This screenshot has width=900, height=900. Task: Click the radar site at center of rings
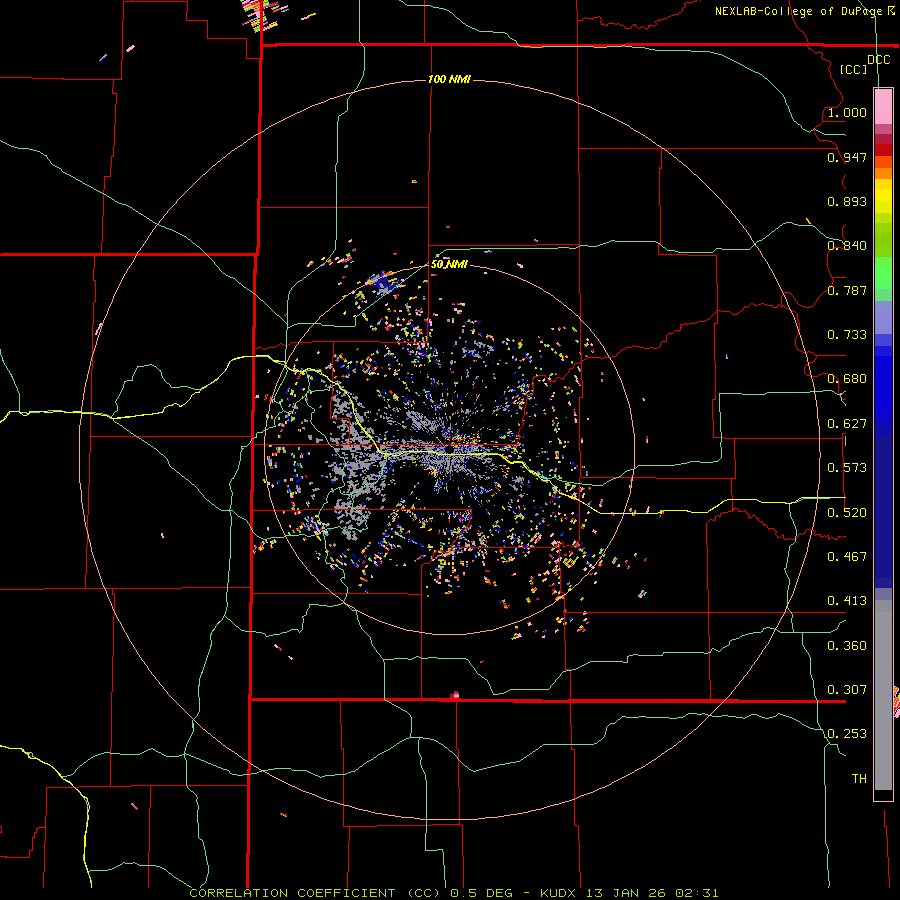pos(449,449)
